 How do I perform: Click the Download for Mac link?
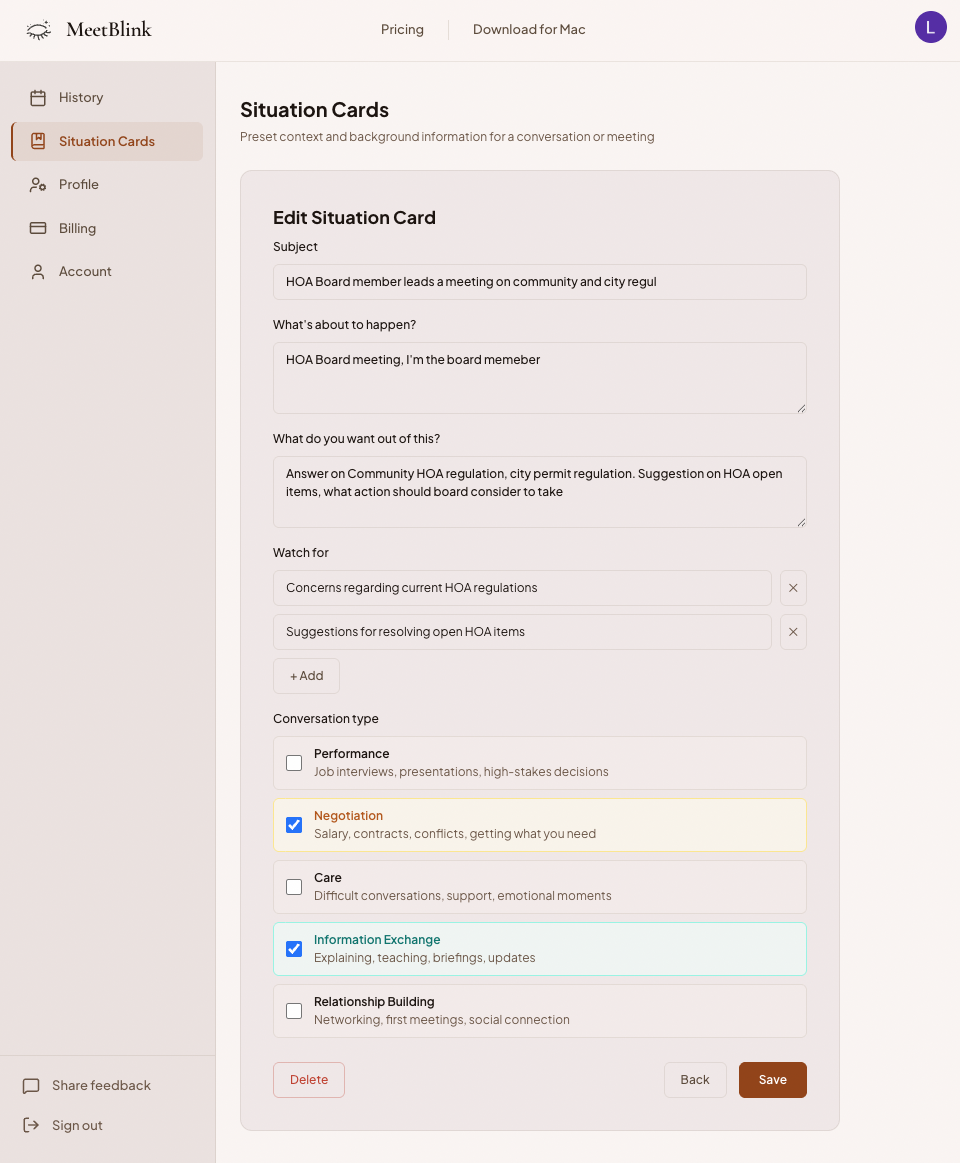[529, 30]
